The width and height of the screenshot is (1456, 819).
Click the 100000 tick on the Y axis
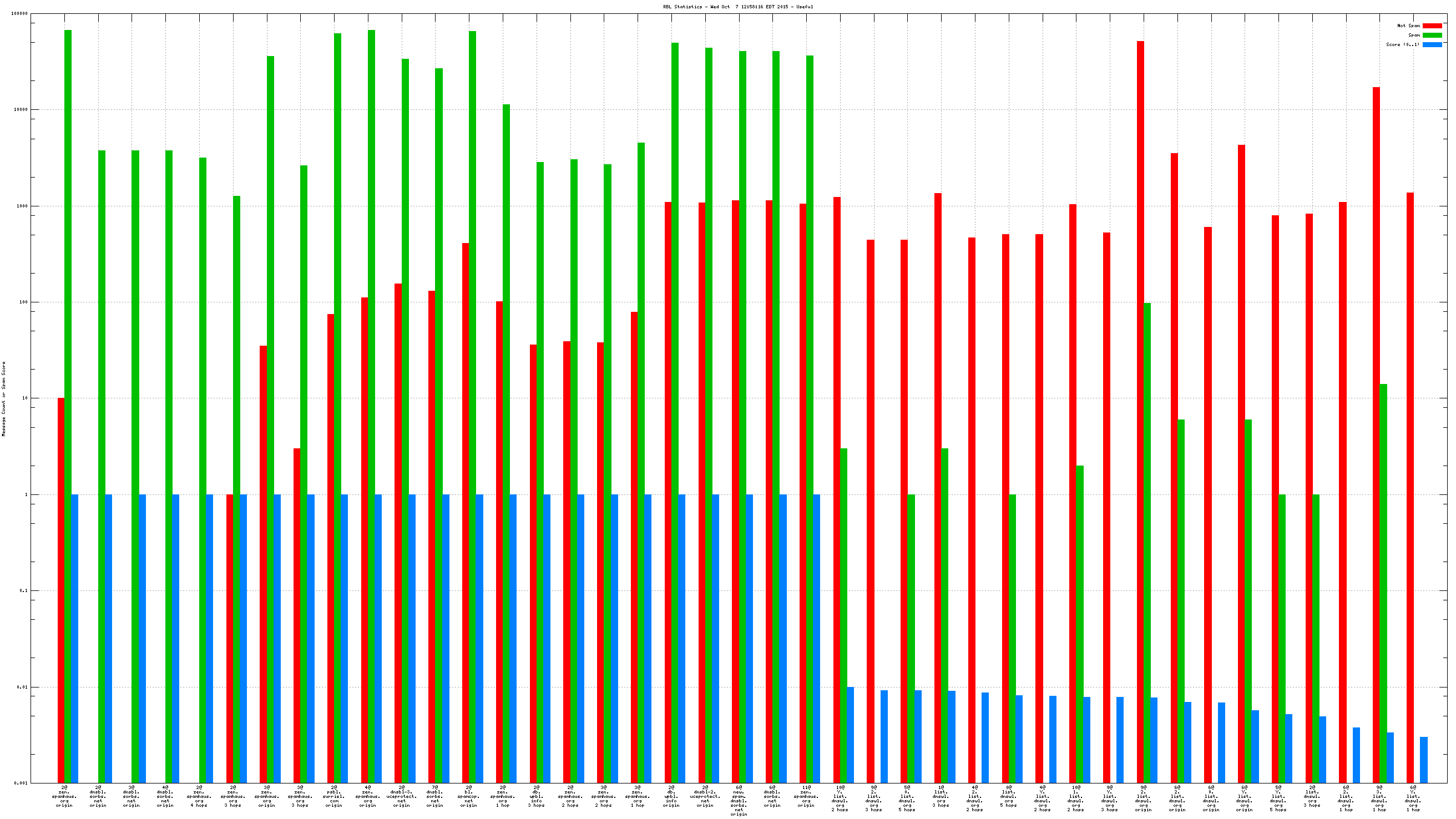point(19,13)
